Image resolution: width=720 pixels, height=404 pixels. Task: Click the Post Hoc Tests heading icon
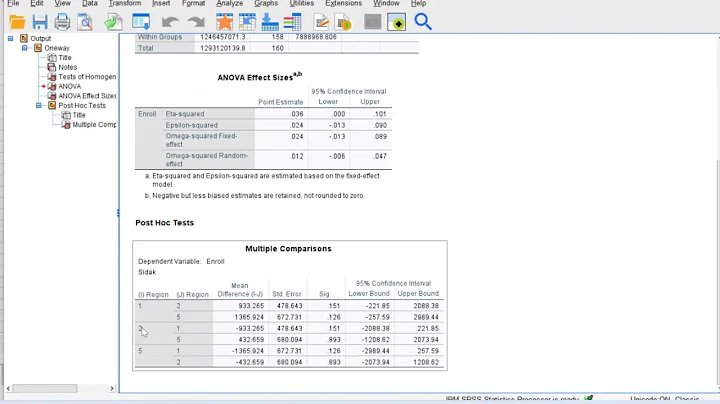tap(52, 106)
